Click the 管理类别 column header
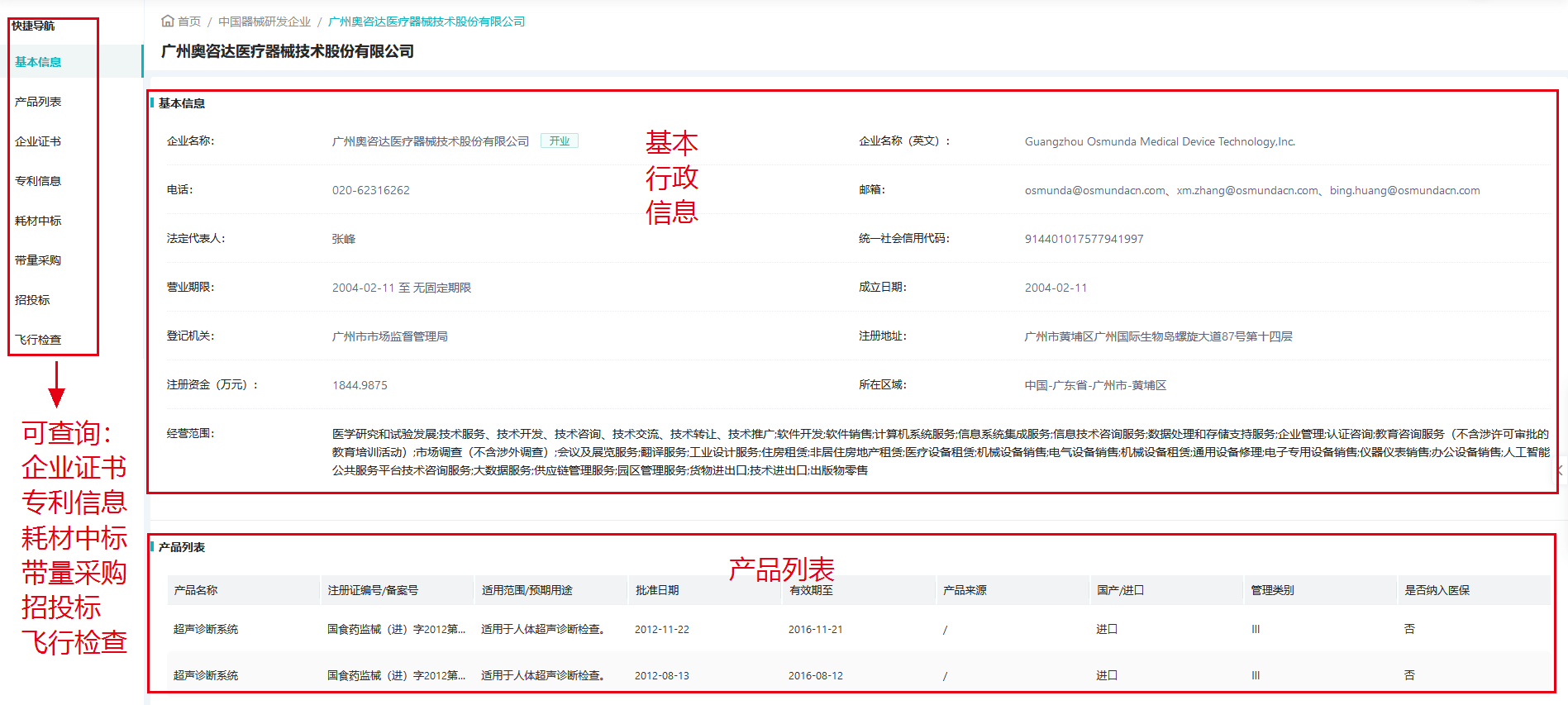 1272,590
